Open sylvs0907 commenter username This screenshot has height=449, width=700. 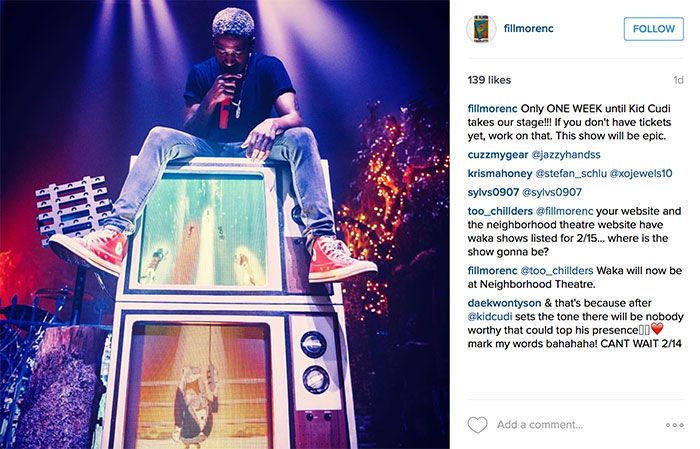pos(493,192)
